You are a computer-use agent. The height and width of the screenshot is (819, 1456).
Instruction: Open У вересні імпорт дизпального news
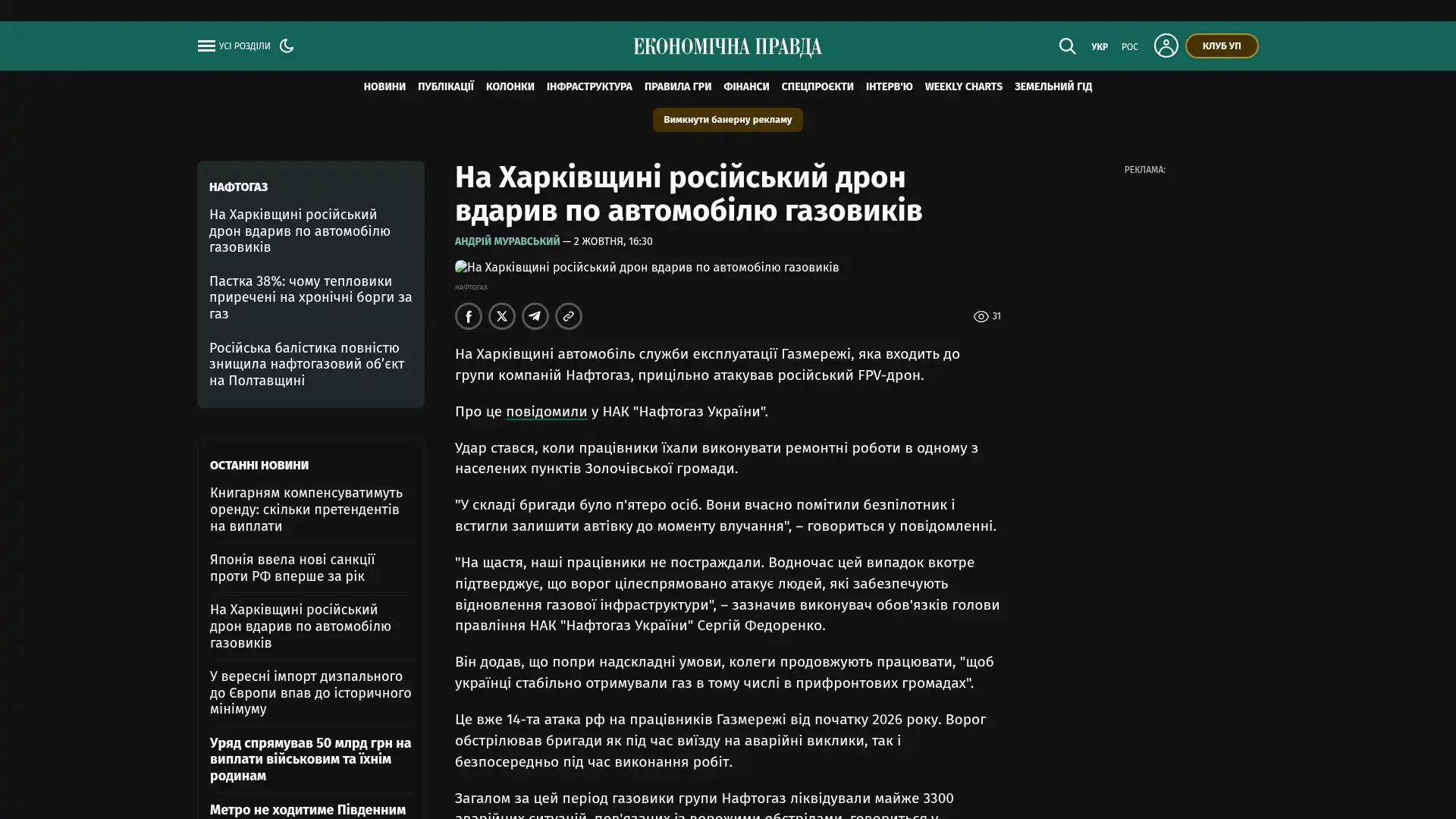click(311, 692)
